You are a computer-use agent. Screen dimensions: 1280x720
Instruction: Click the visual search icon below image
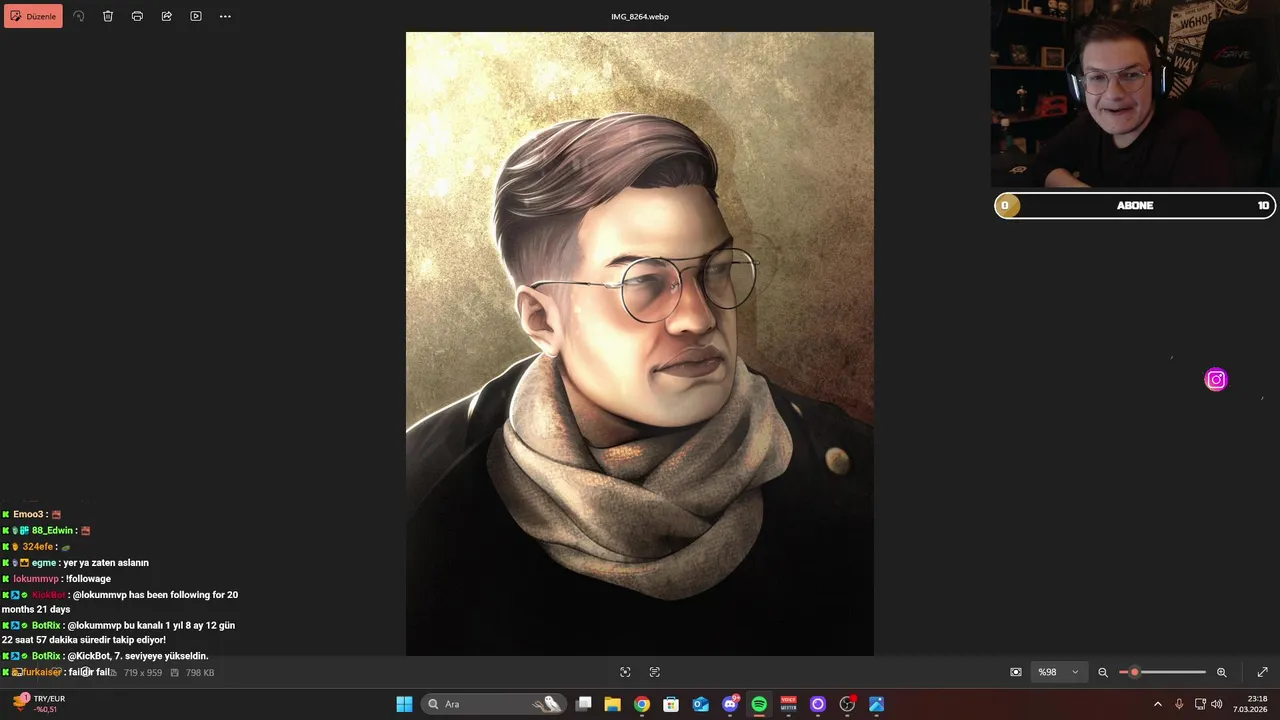click(625, 672)
